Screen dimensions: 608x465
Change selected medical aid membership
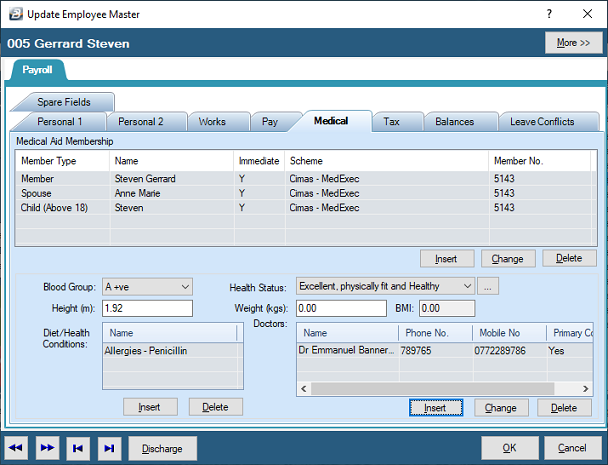[508, 259]
